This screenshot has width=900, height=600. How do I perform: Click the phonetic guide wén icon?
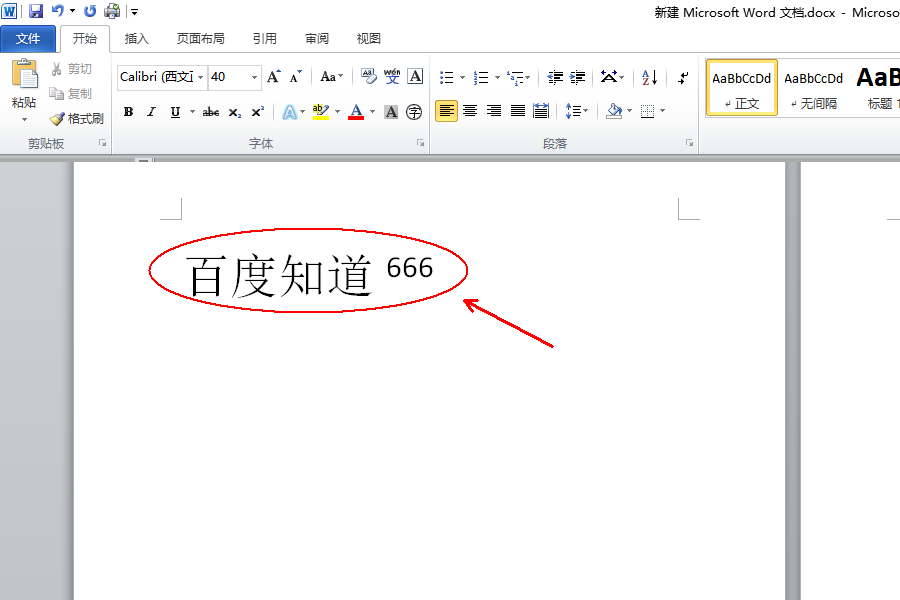click(392, 76)
